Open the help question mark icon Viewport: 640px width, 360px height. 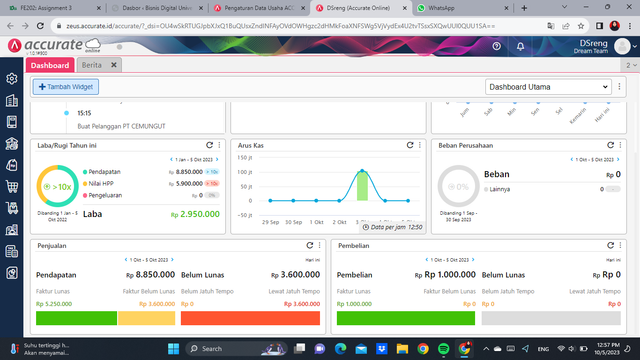coord(497,46)
